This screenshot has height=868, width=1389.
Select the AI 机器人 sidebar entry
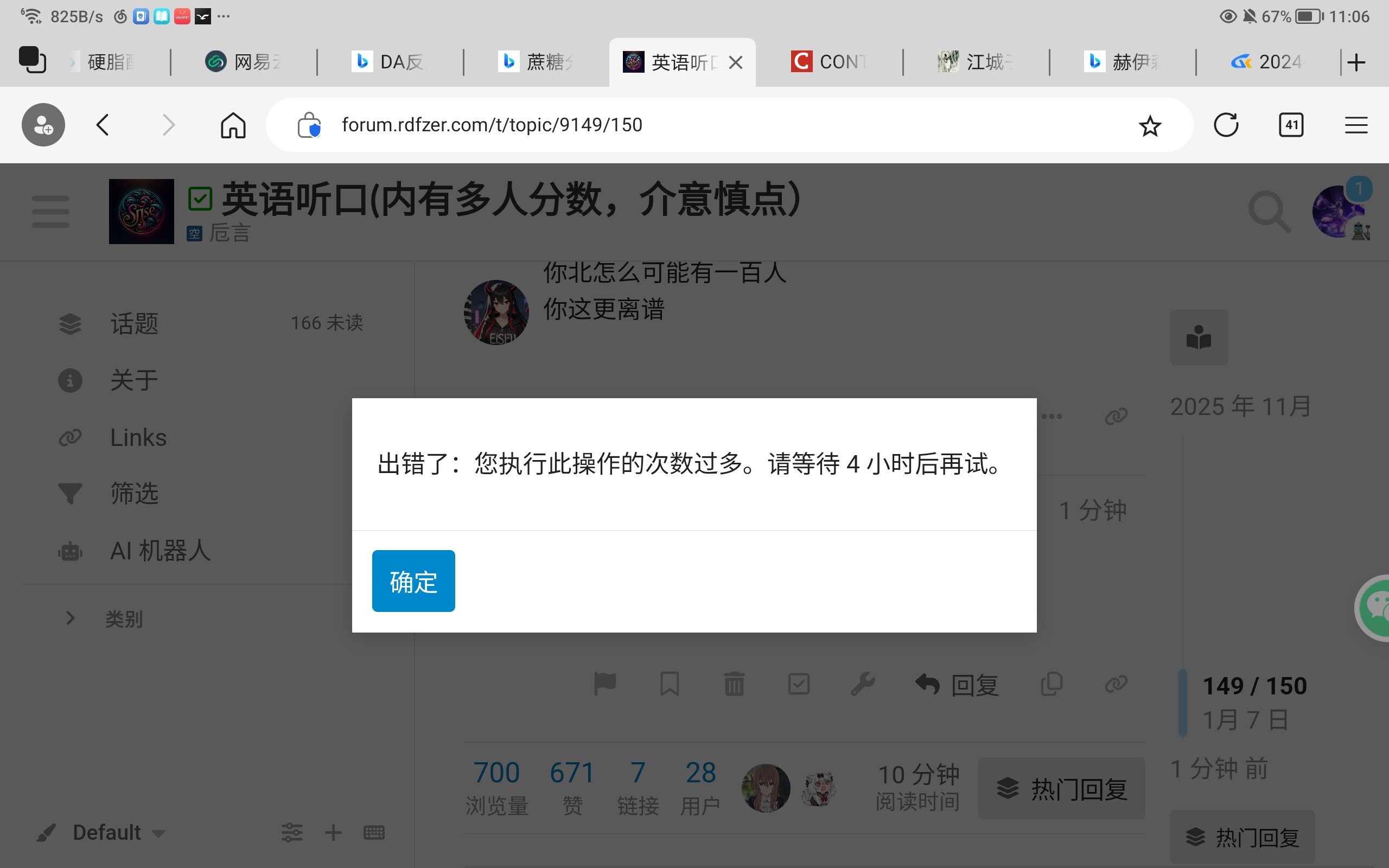pyautogui.click(x=159, y=551)
